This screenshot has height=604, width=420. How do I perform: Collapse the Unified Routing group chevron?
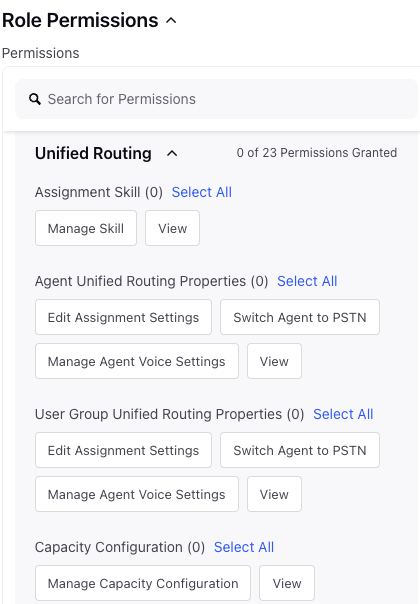[172, 153]
